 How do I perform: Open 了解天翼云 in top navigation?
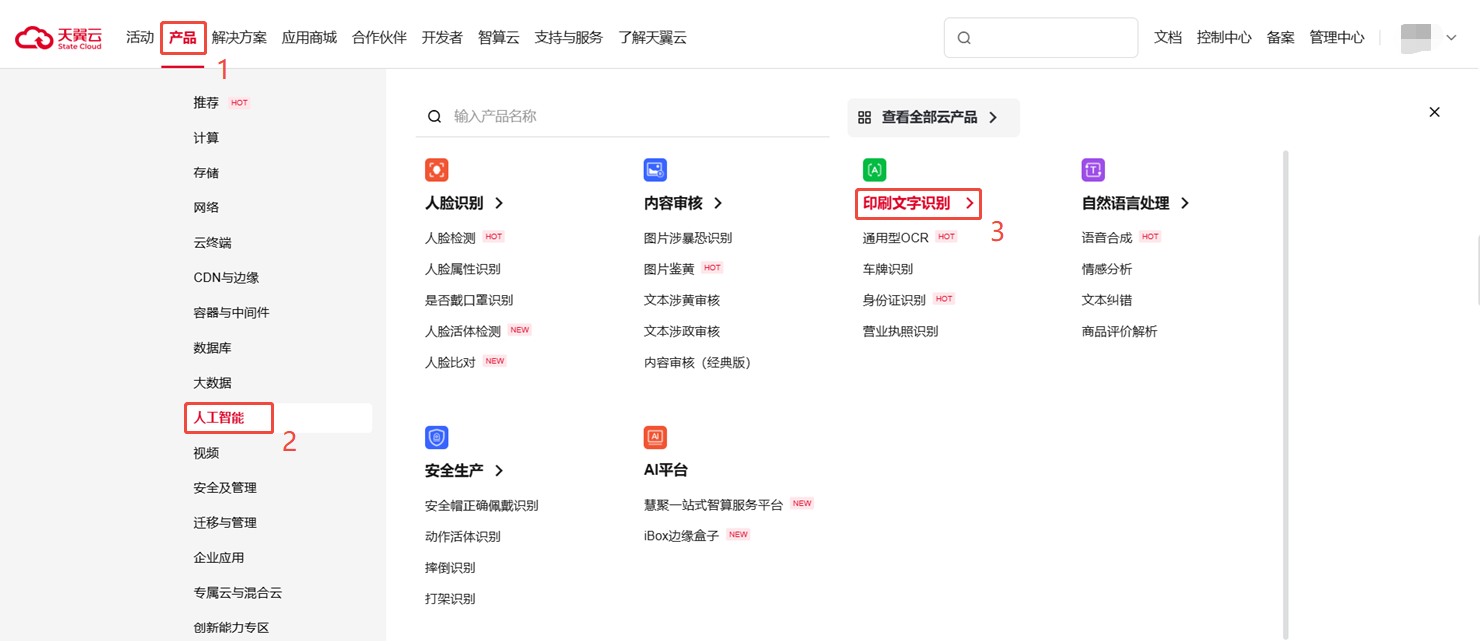(x=652, y=38)
